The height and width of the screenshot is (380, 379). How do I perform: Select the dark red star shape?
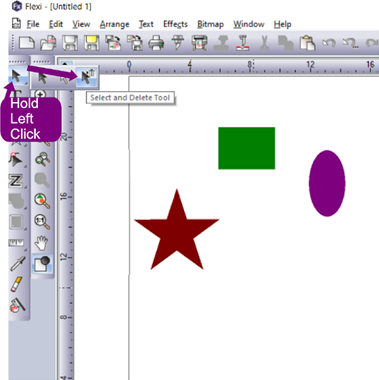point(177,233)
